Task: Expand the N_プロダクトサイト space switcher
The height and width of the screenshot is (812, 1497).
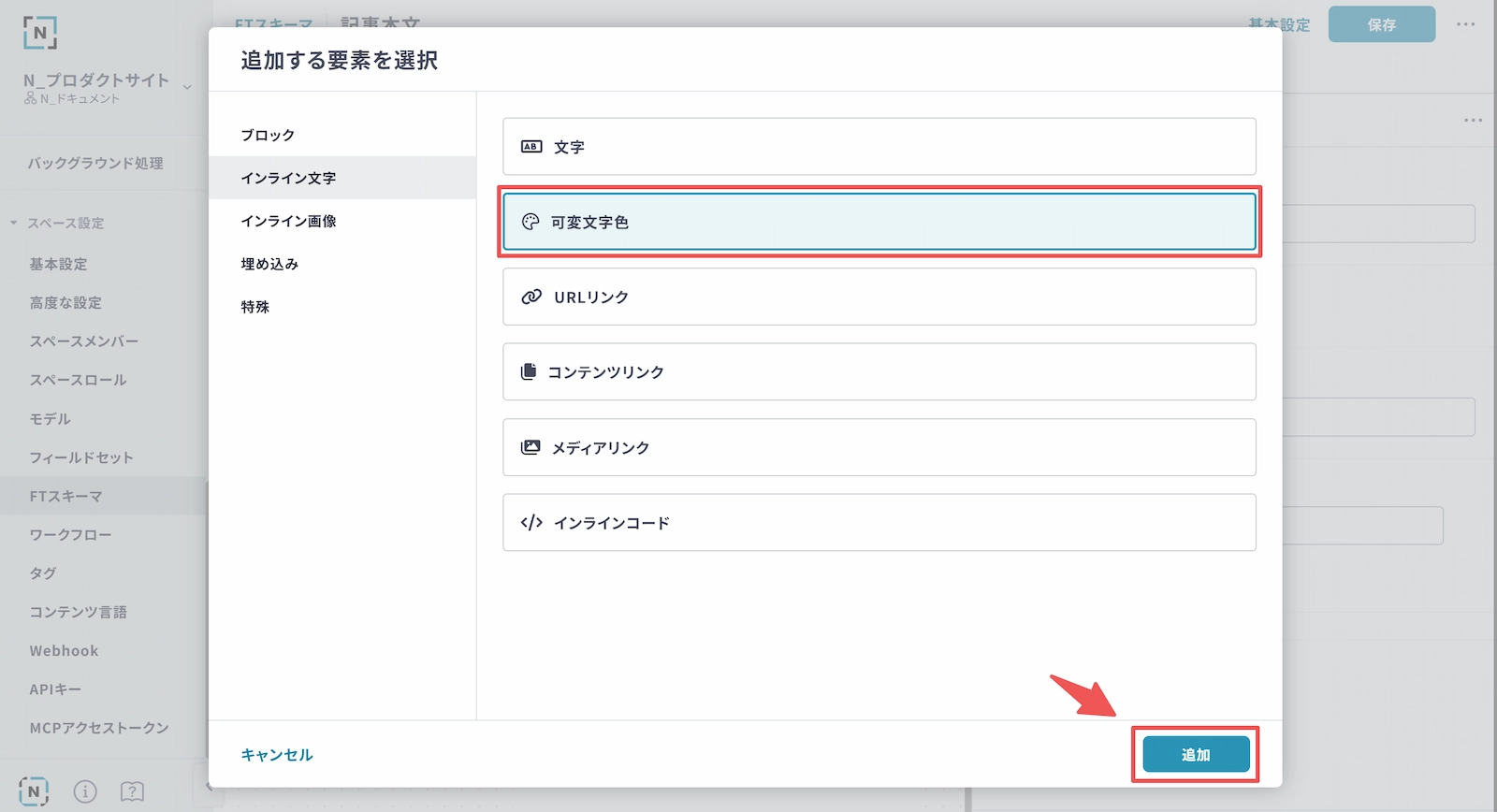Action: (x=187, y=87)
